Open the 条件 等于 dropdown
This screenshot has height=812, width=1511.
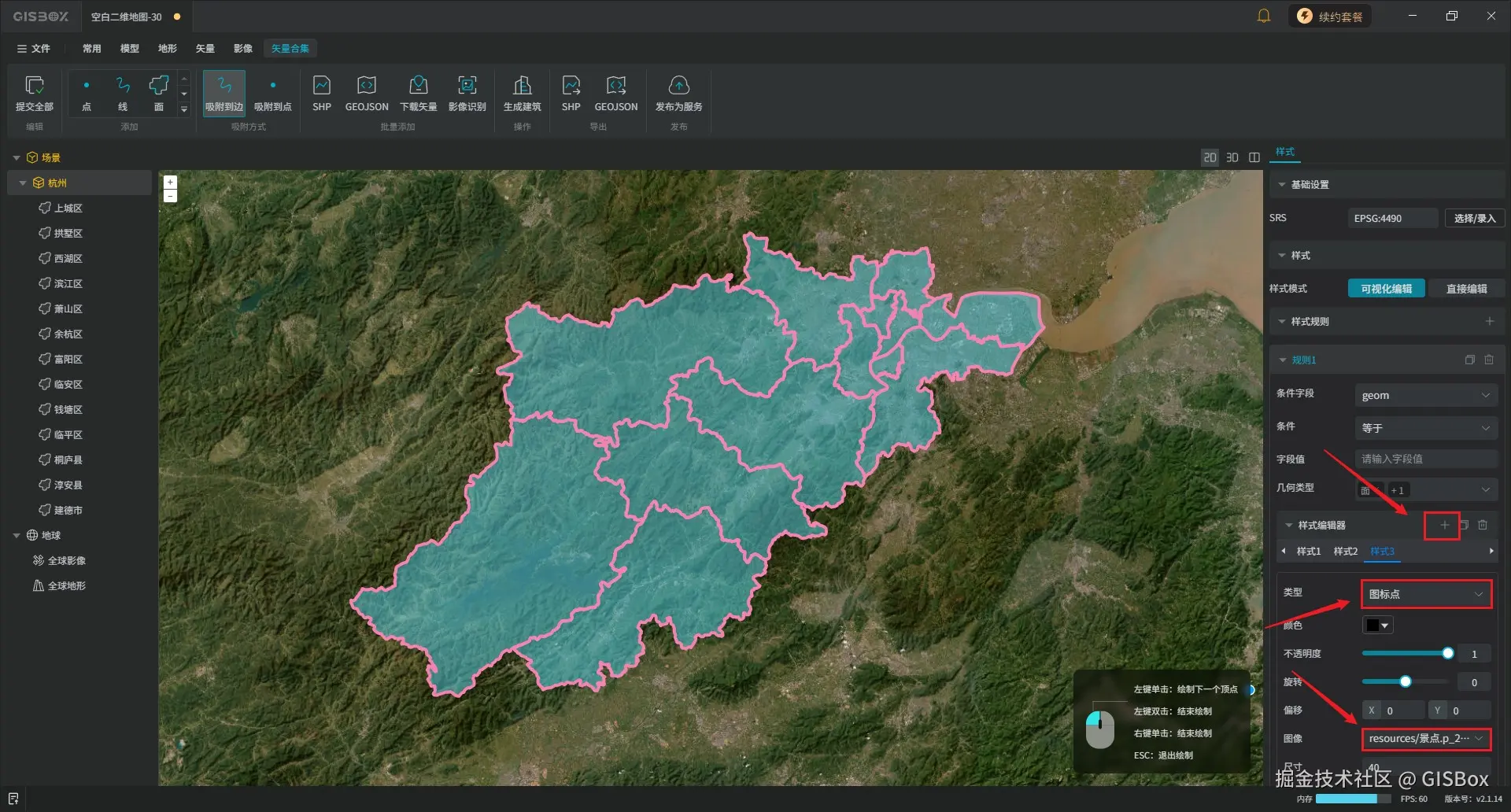(1426, 428)
